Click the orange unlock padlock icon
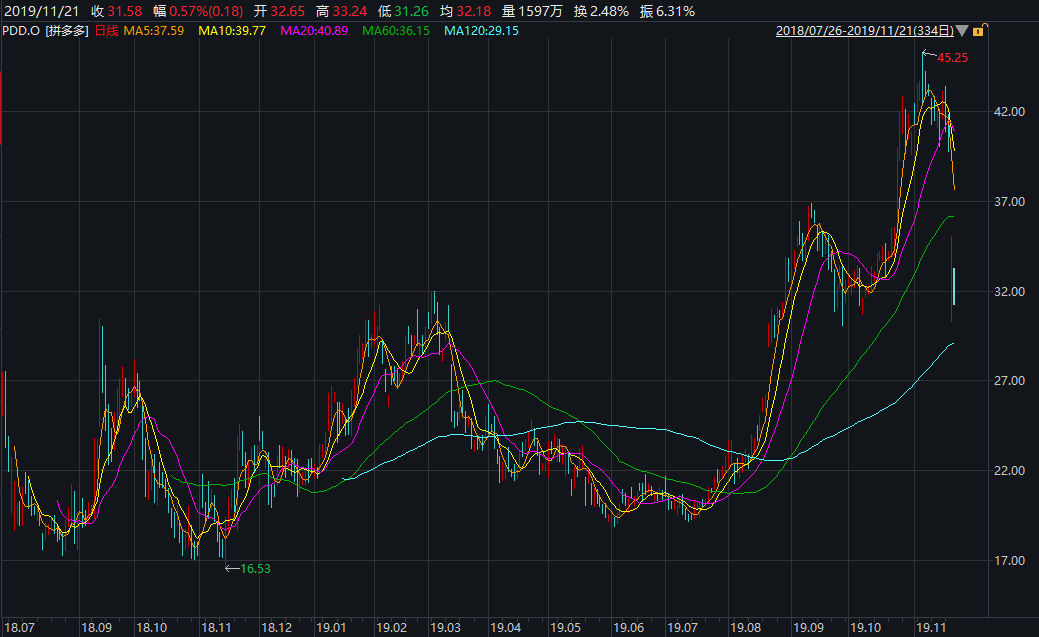 [977, 32]
